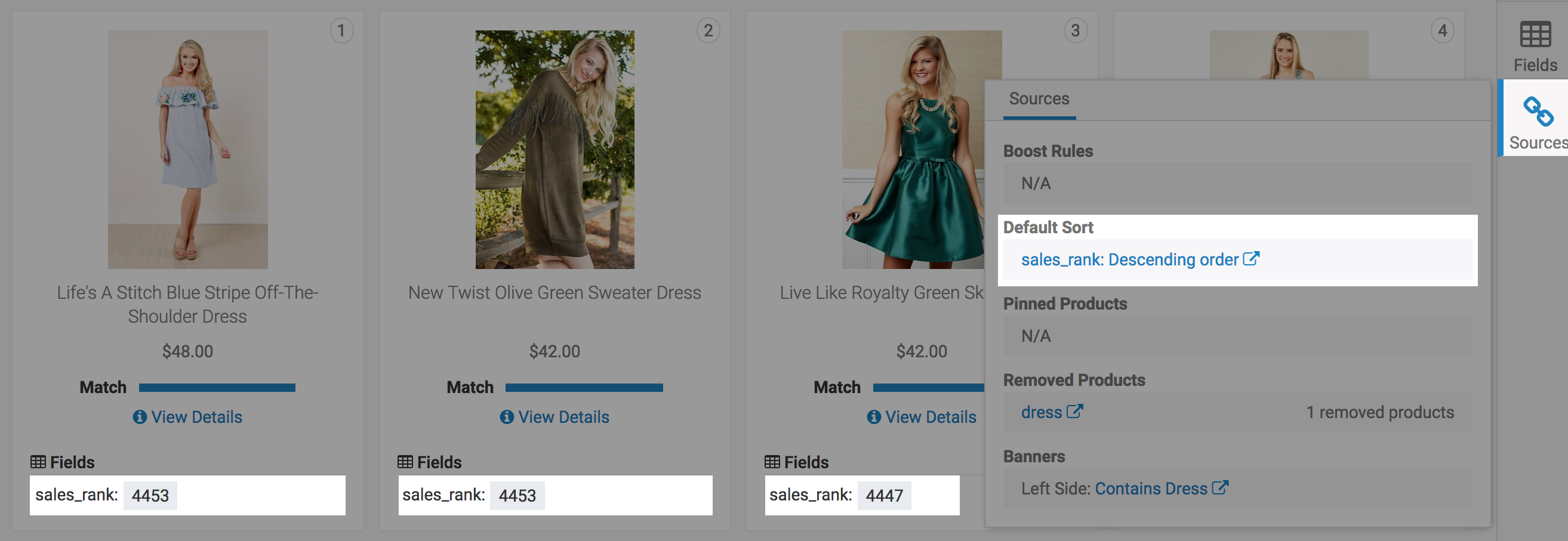Screen dimensions: 1568x541
Task: View Details for Live Like Royalty dress
Action: [929, 417]
